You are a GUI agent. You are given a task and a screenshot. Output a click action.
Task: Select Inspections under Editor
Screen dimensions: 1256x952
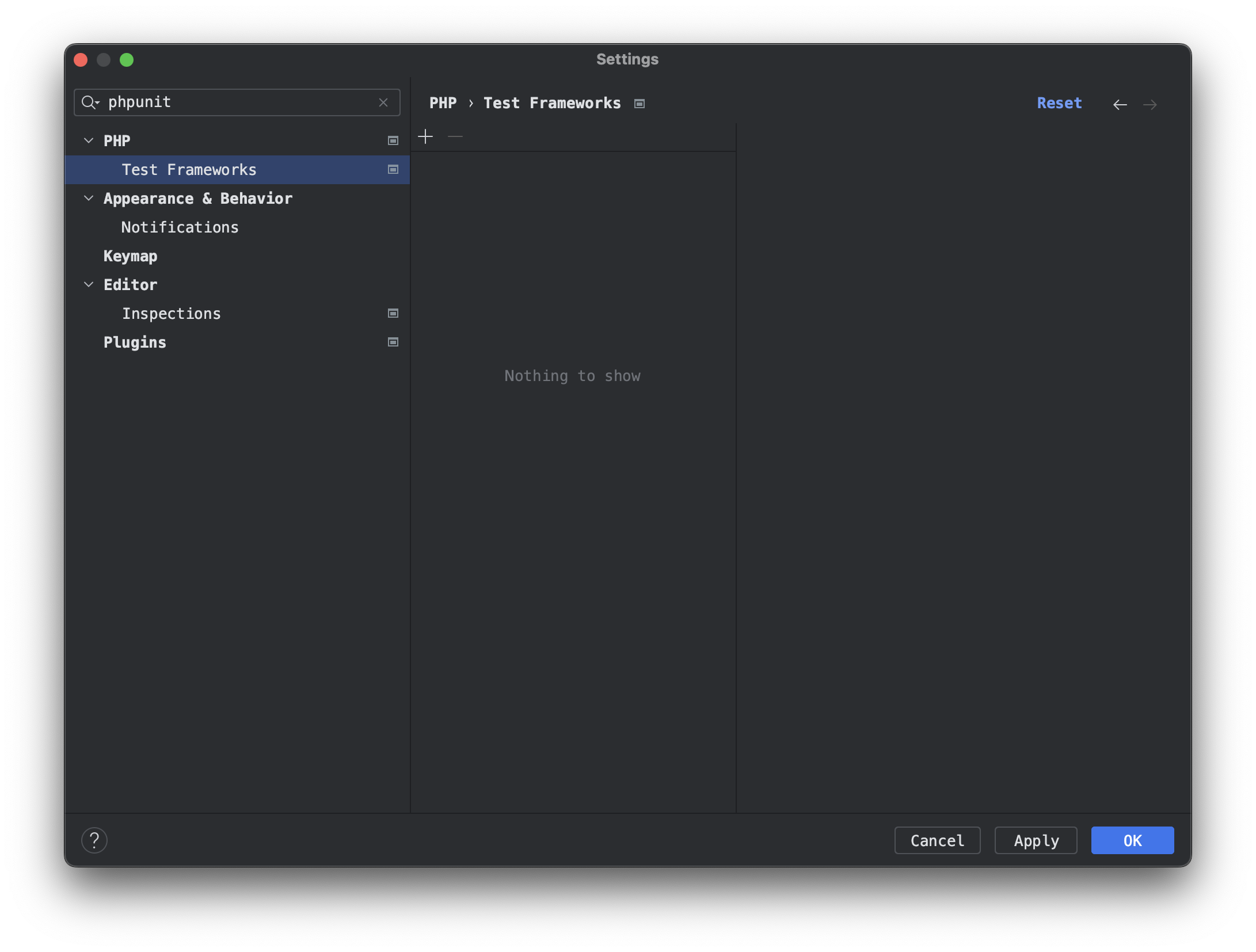[171, 314]
